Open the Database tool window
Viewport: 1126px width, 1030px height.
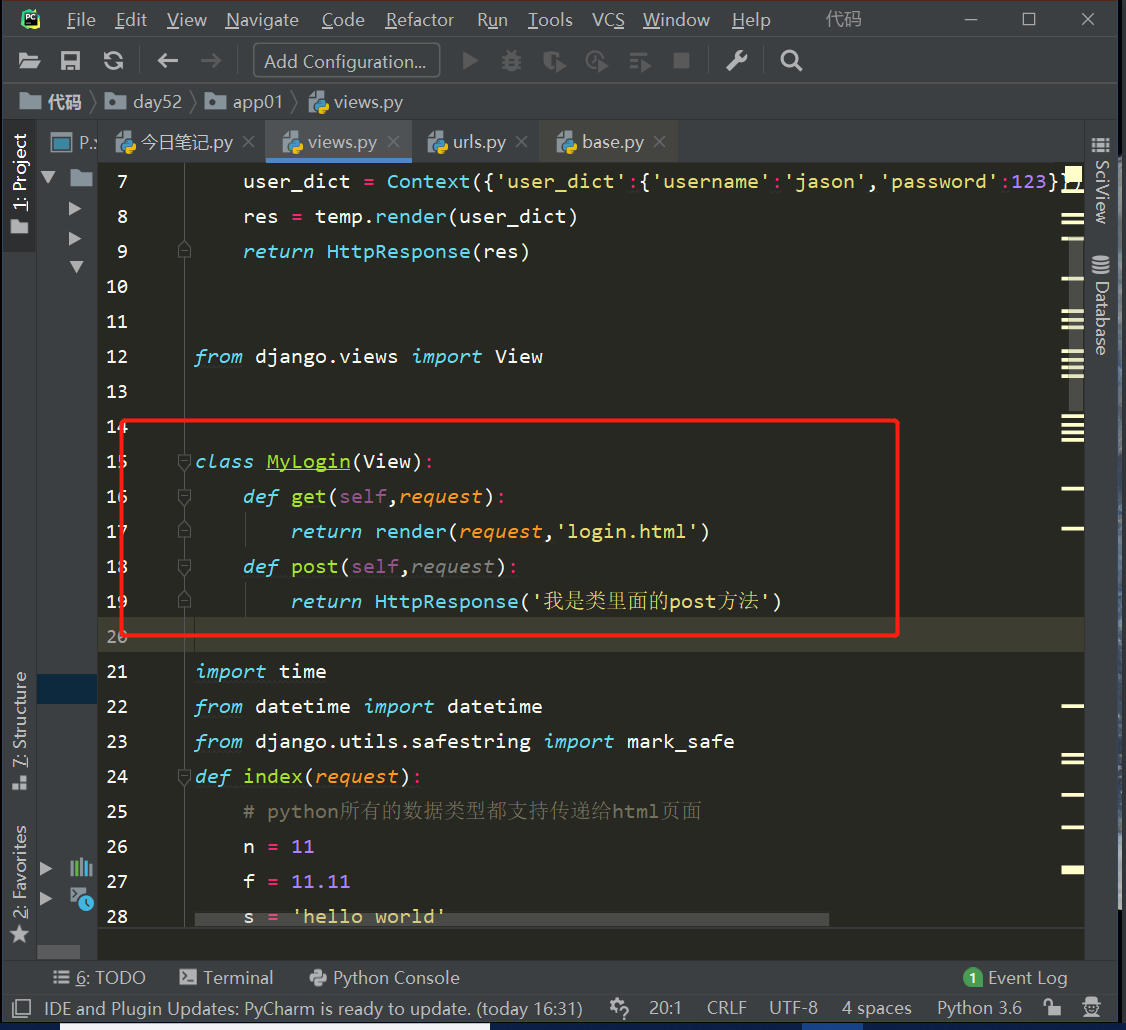click(x=1101, y=304)
